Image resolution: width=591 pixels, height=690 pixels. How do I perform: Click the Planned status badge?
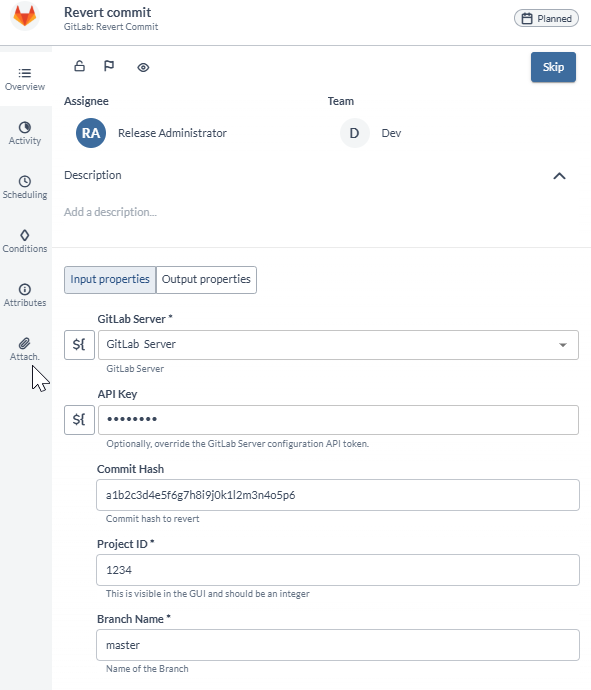tap(546, 18)
